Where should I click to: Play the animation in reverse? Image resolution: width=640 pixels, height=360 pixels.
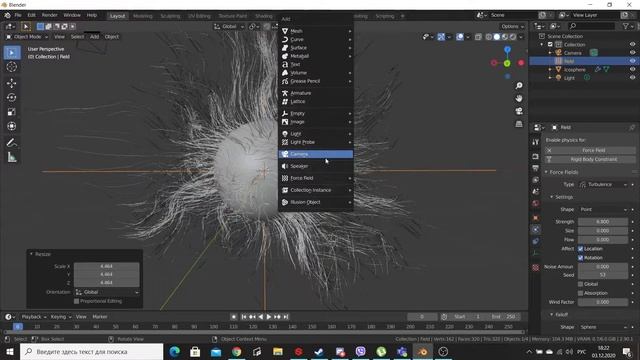coord(261,317)
